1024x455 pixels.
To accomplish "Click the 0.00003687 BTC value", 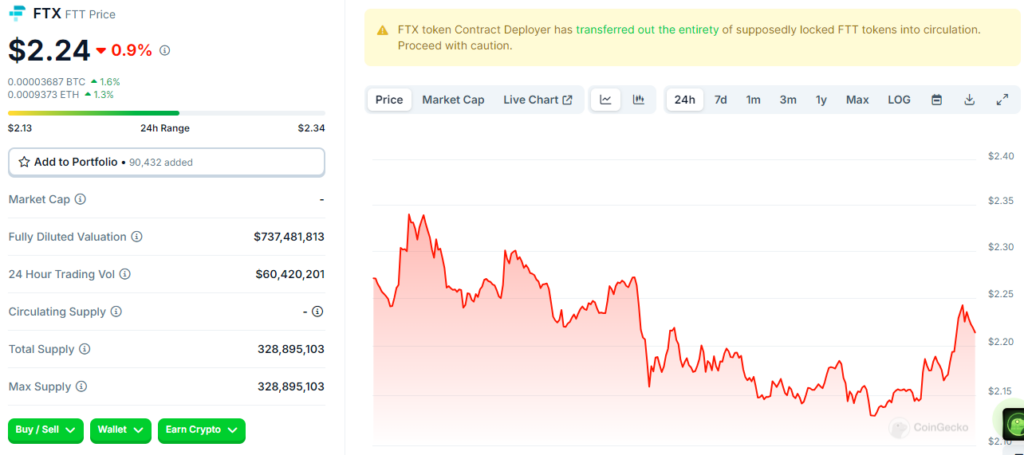I will pyautogui.click(x=44, y=82).
